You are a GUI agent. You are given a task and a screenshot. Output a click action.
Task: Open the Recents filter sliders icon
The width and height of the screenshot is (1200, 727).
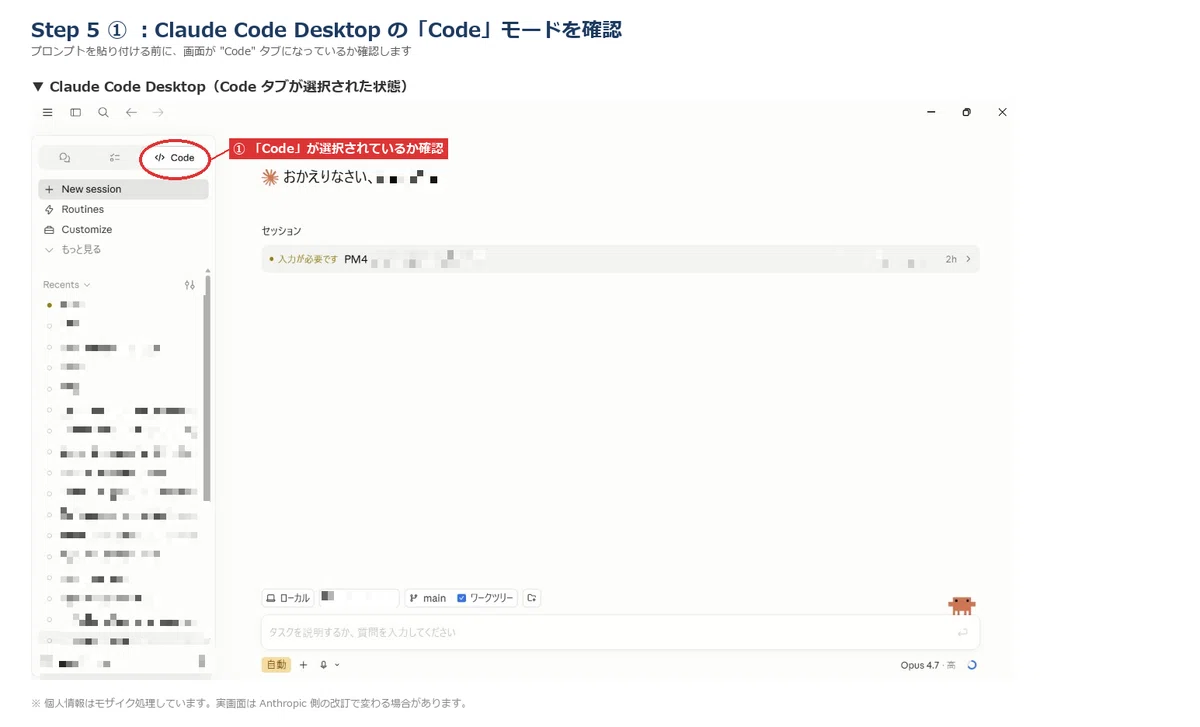190,285
